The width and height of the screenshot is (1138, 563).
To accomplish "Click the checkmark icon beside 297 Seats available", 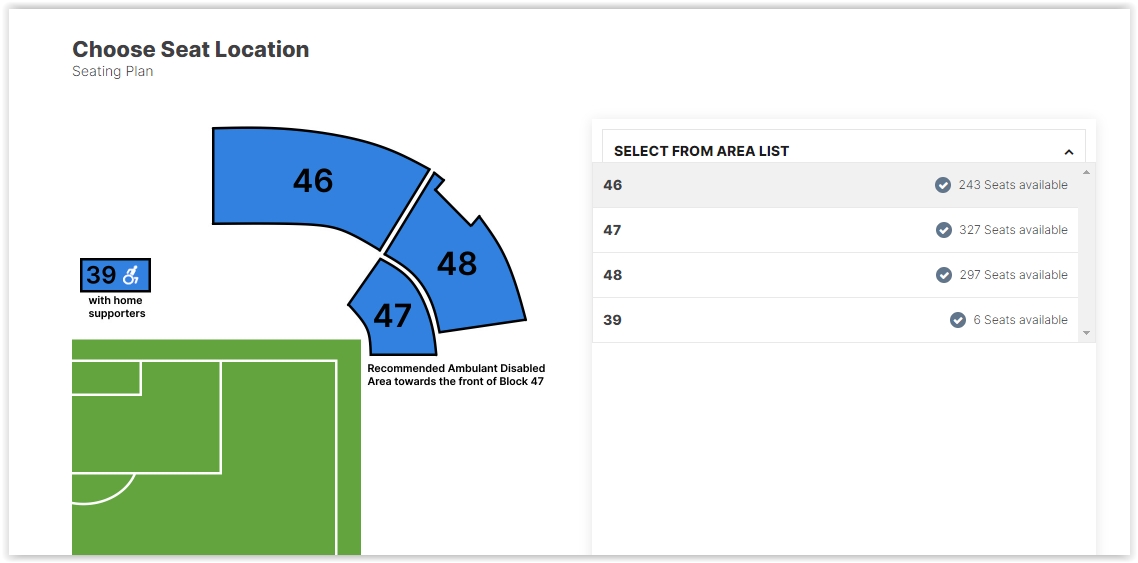I will click(943, 275).
